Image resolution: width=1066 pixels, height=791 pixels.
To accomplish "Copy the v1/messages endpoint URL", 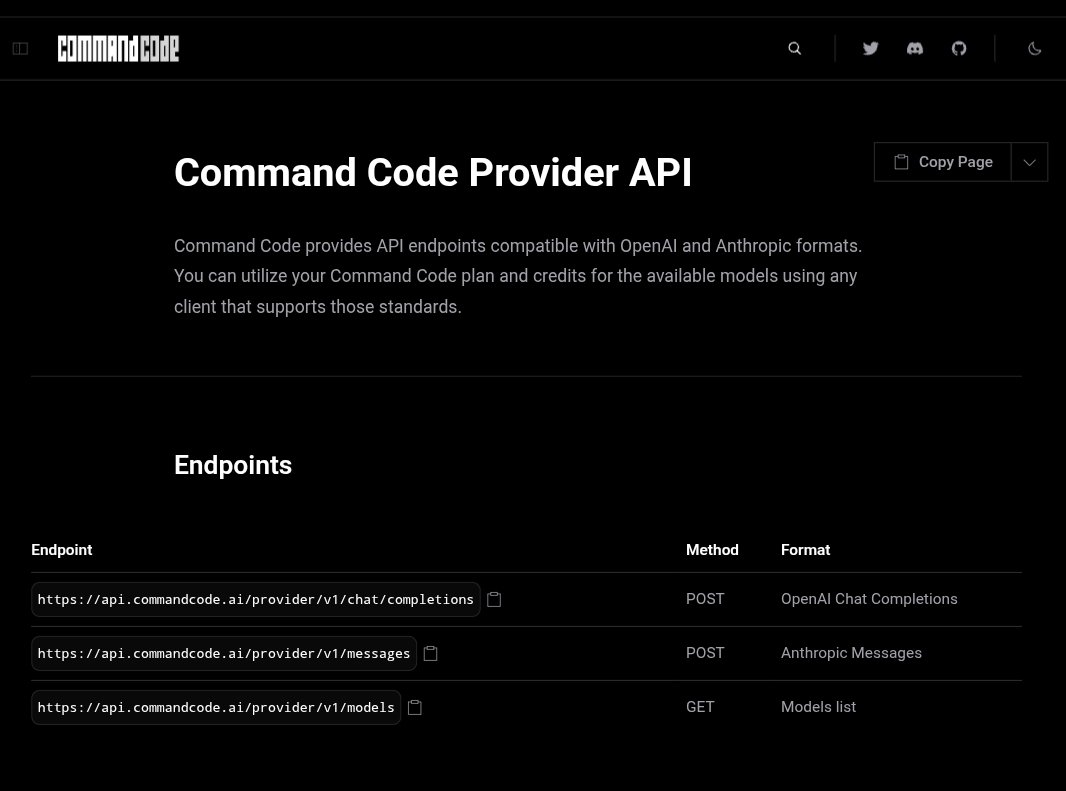I will 430,654.
